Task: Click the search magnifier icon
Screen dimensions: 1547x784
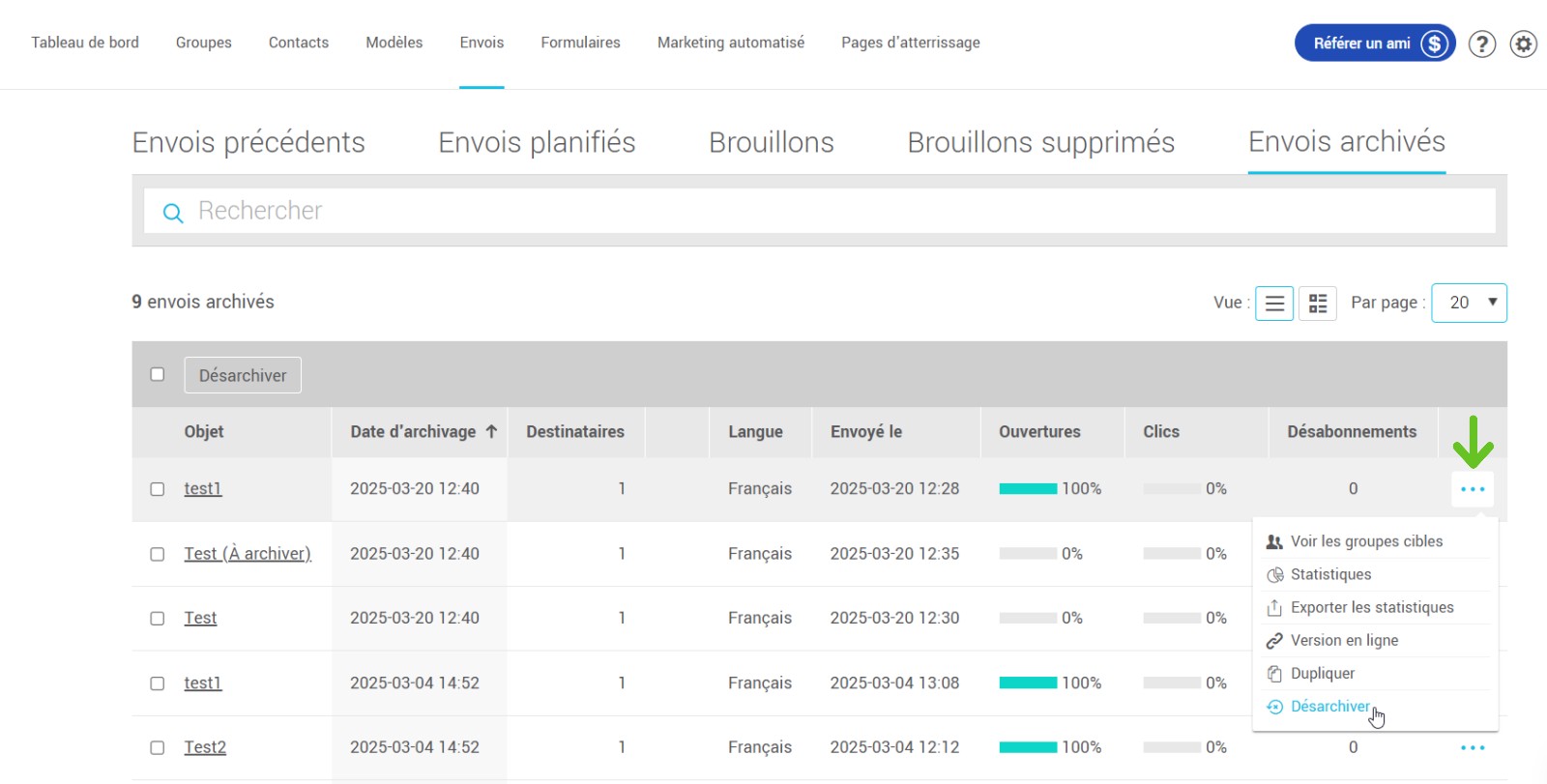Action: (173, 213)
